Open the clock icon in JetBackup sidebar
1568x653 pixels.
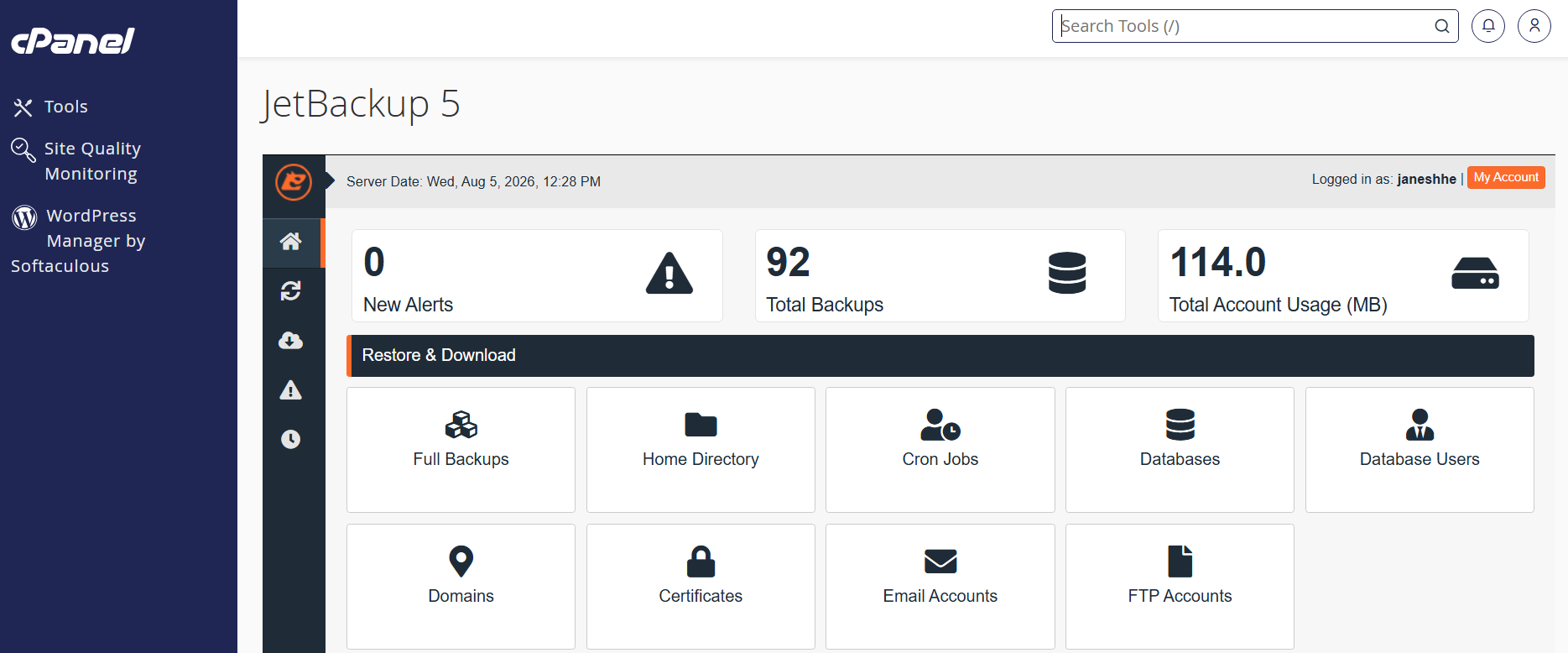291,439
